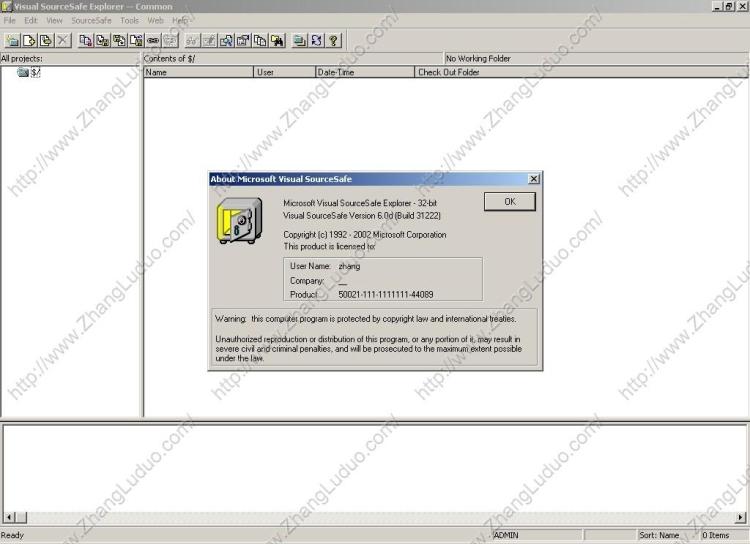Click the Get Latest Version toolbar icon
750x544 pixels.
(x=86, y=40)
